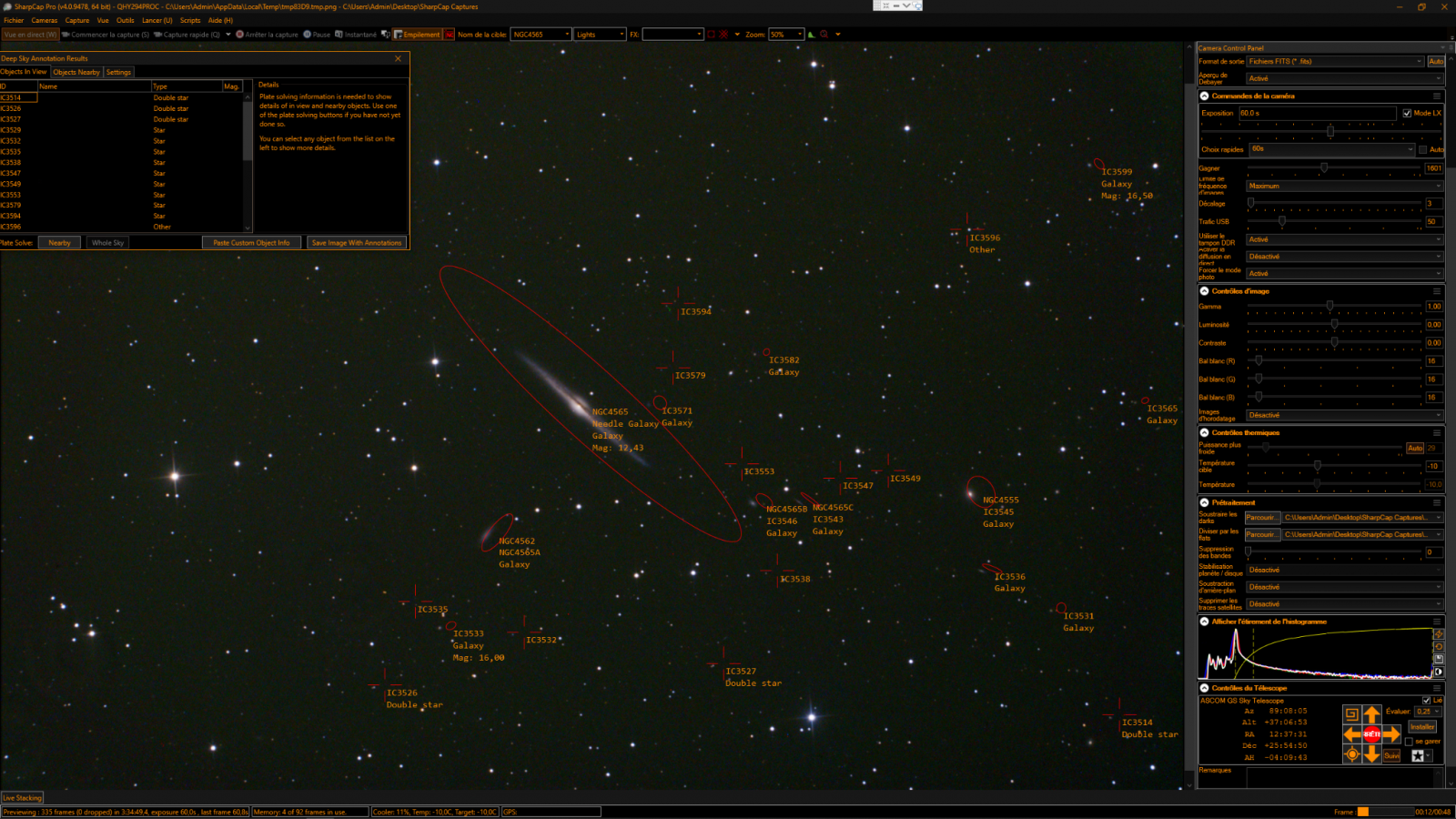This screenshot has height=819, width=1456.
Task: Enable Auto checkbox next to Choix rapides
Action: pyautogui.click(x=1423, y=149)
